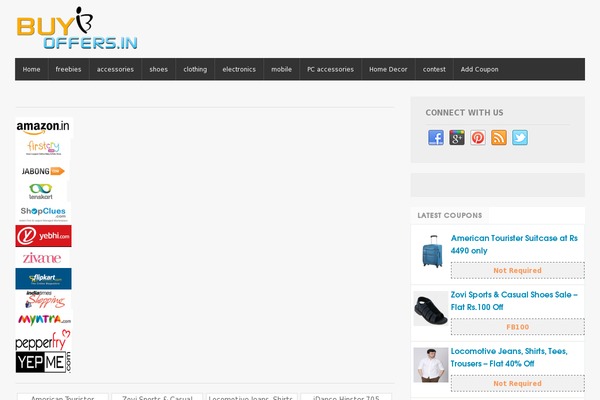Select the Indiatimes Shopping store logo

click(x=44, y=299)
